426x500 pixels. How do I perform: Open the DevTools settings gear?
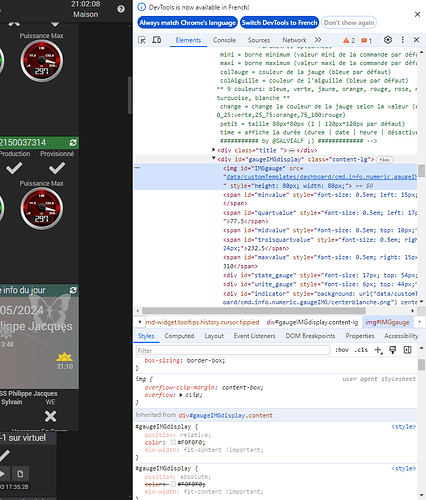[388, 40]
